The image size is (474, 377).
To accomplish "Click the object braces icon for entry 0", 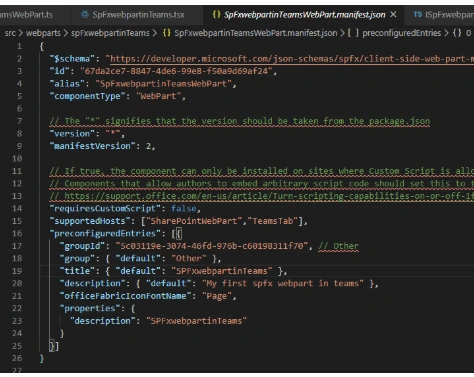I will click(457, 33).
